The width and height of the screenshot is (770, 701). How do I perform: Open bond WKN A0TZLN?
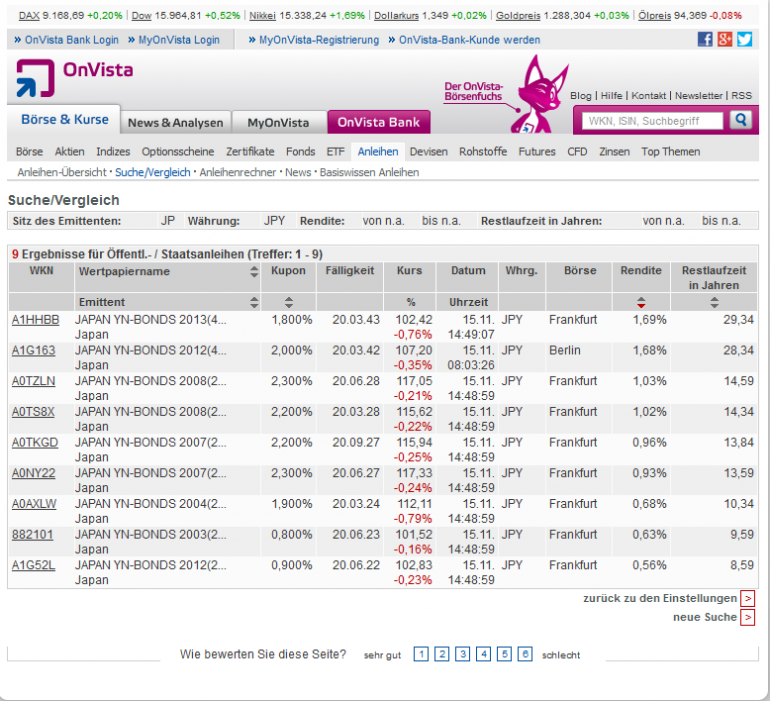point(33,381)
